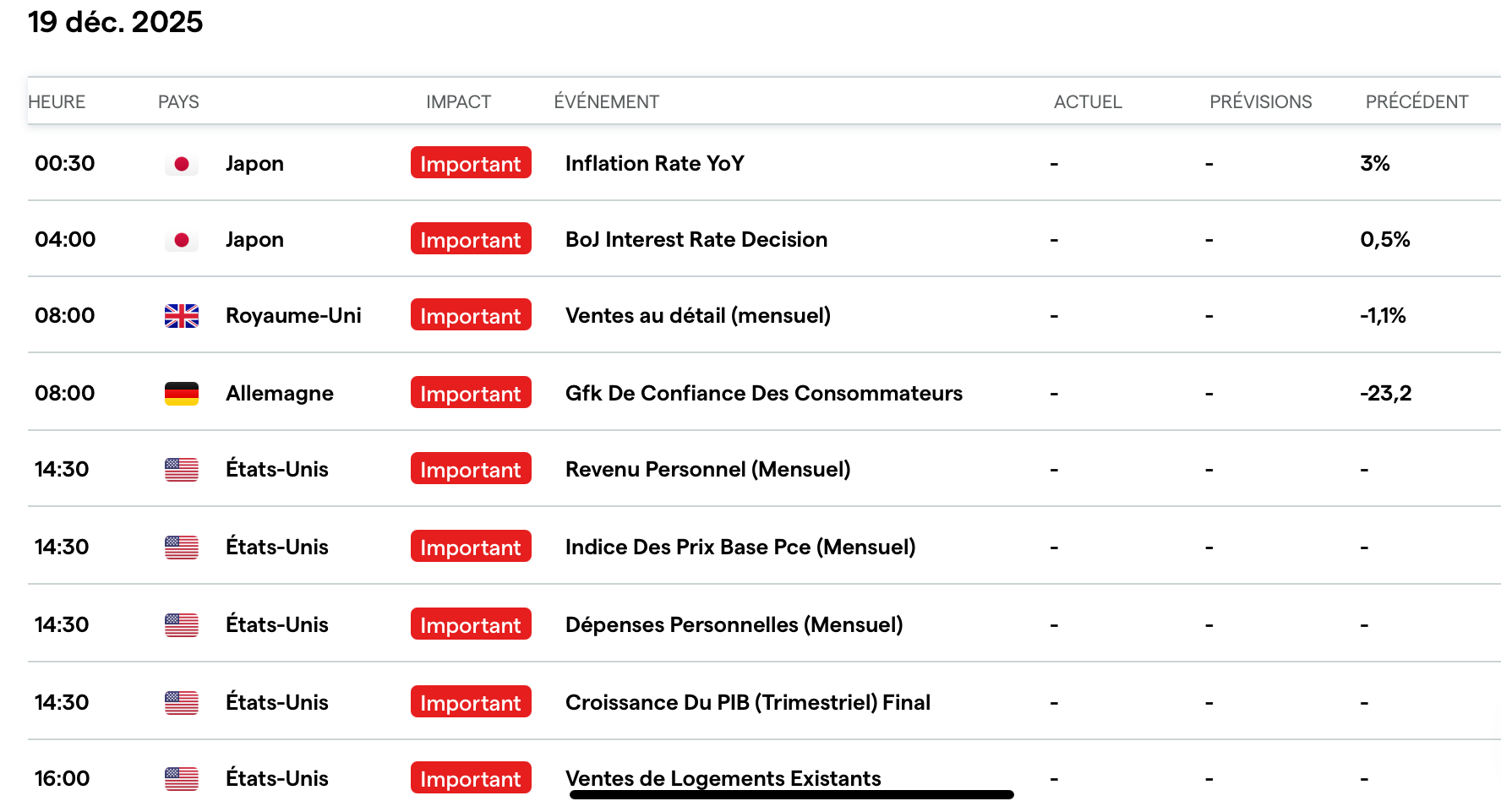Open Ventes au détail (mensuel) event
The image size is (1501, 812).
coord(698,316)
